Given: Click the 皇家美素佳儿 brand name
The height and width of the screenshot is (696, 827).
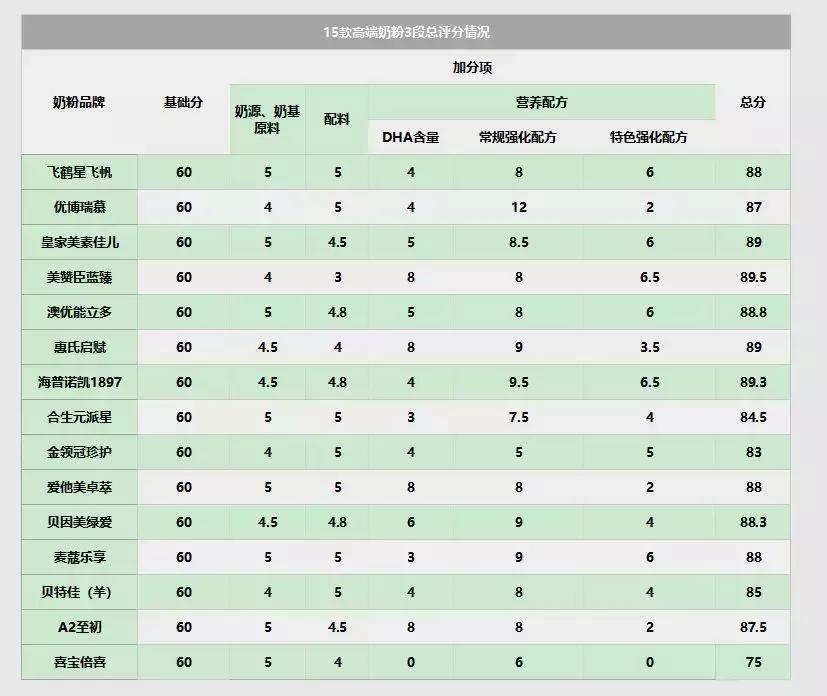Looking at the screenshot, I should pyautogui.click(x=83, y=241).
